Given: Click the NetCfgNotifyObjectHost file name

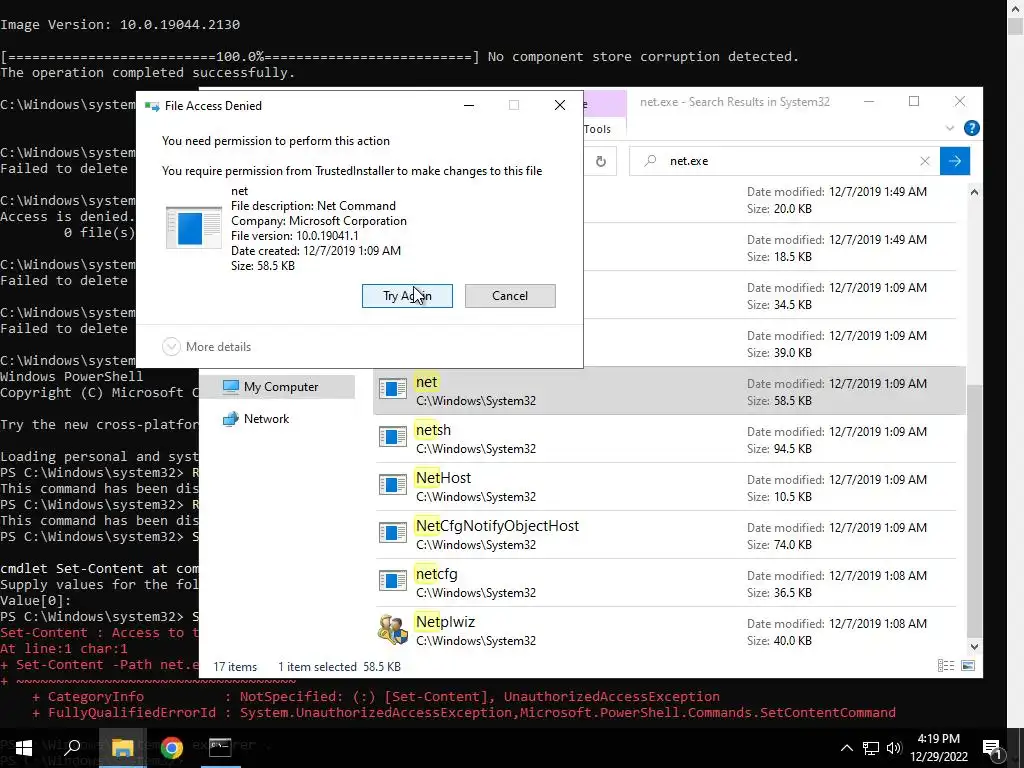Looking at the screenshot, I should pos(497,526).
